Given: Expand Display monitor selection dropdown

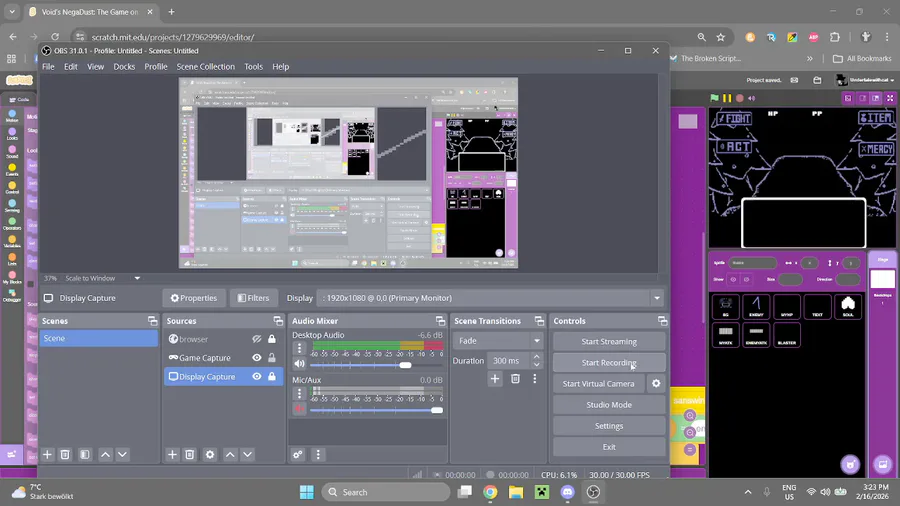Looking at the screenshot, I should 657,298.
